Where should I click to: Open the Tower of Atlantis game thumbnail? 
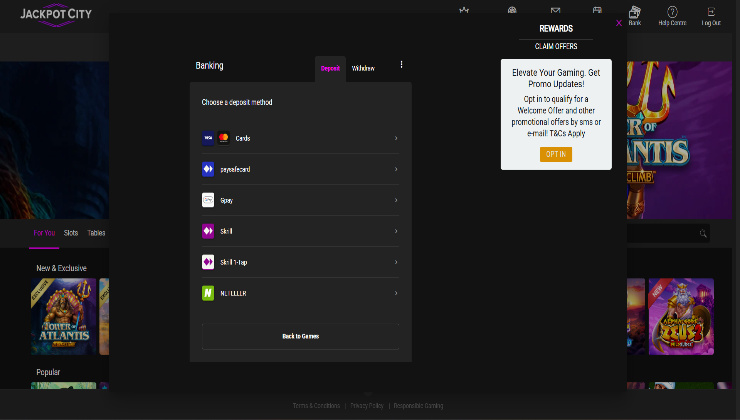tap(64, 316)
